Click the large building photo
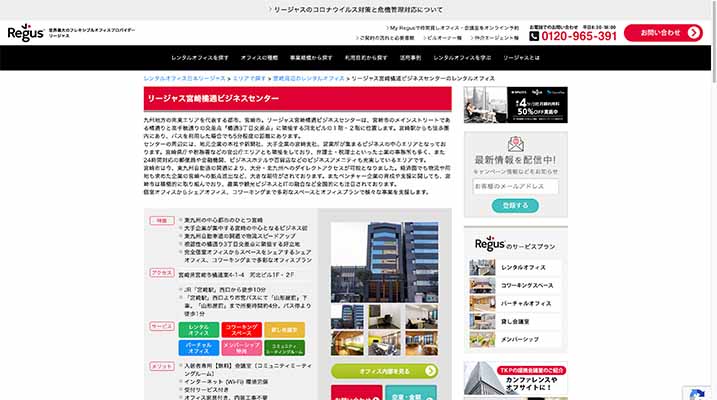717x400 pixels. tap(384, 262)
